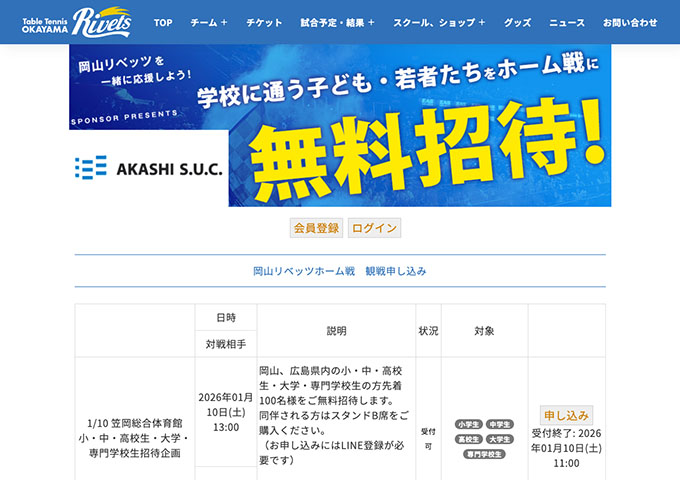This screenshot has width=680, height=480.
Task: Expand the スクール、ショップ menu
Action: pos(439,23)
